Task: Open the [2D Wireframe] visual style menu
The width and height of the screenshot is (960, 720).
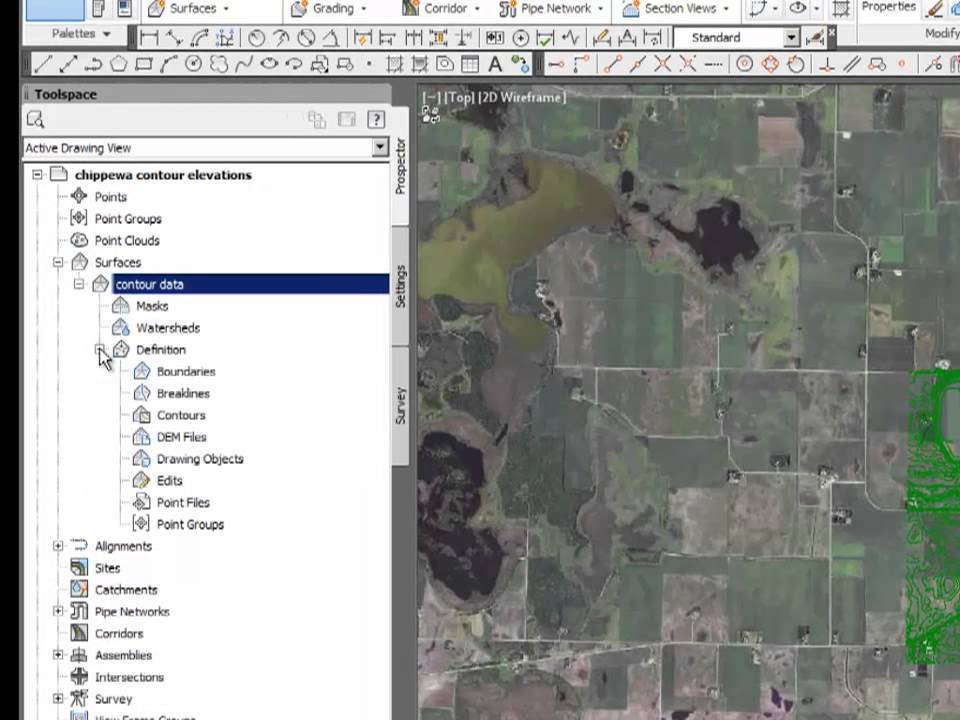Action: [522, 97]
